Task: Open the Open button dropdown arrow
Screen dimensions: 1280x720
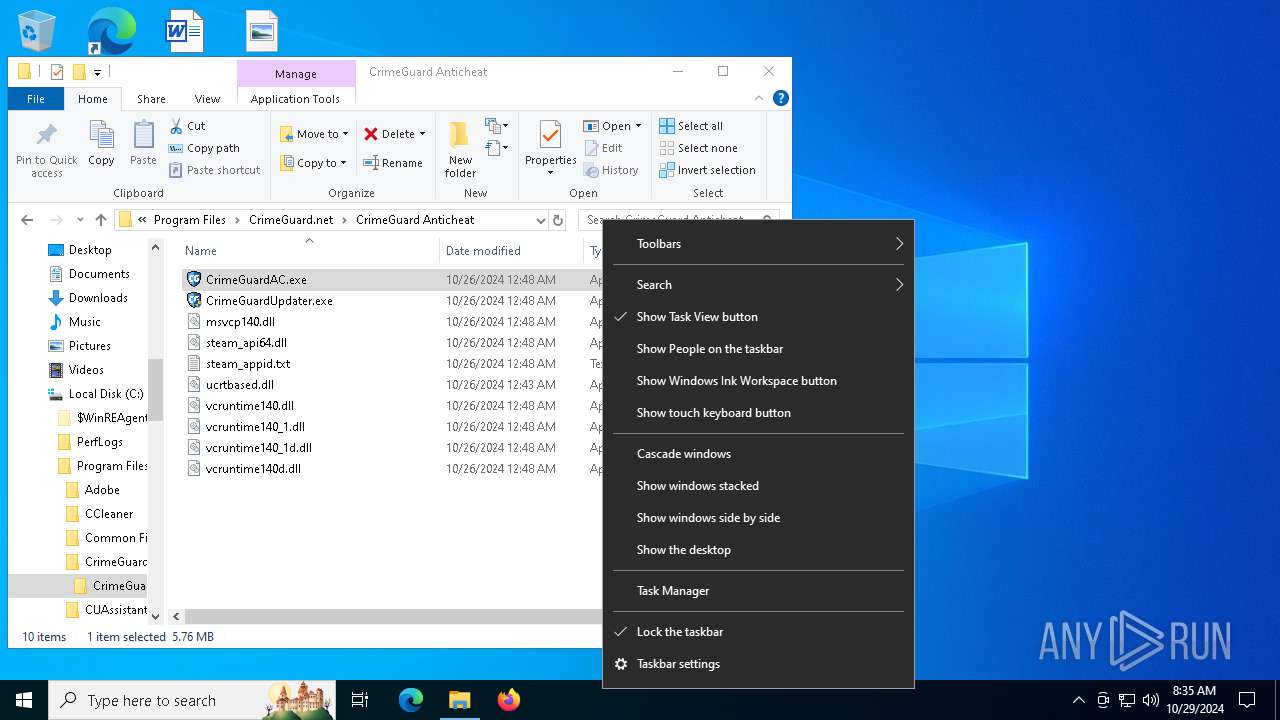Action: point(638,126)
